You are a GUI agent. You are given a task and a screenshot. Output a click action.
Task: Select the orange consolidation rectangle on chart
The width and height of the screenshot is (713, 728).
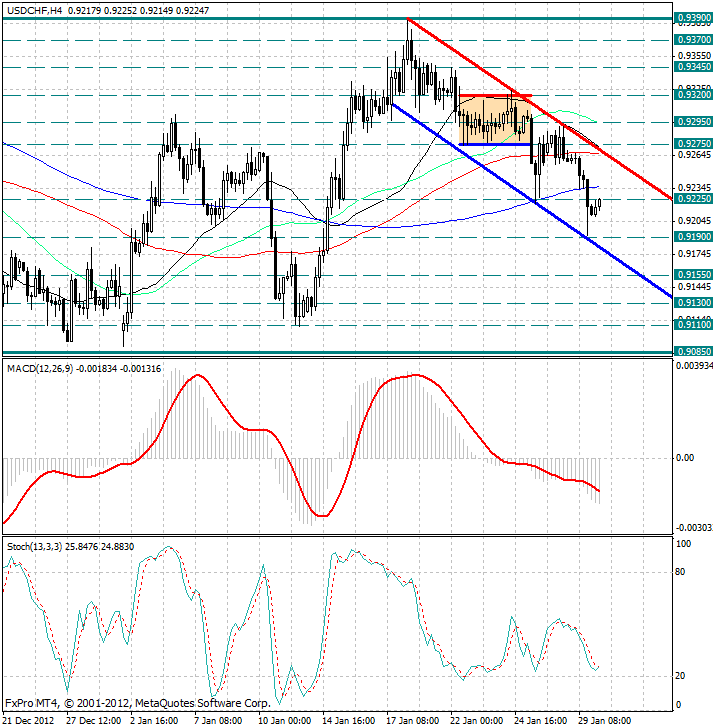coord(495,120)
